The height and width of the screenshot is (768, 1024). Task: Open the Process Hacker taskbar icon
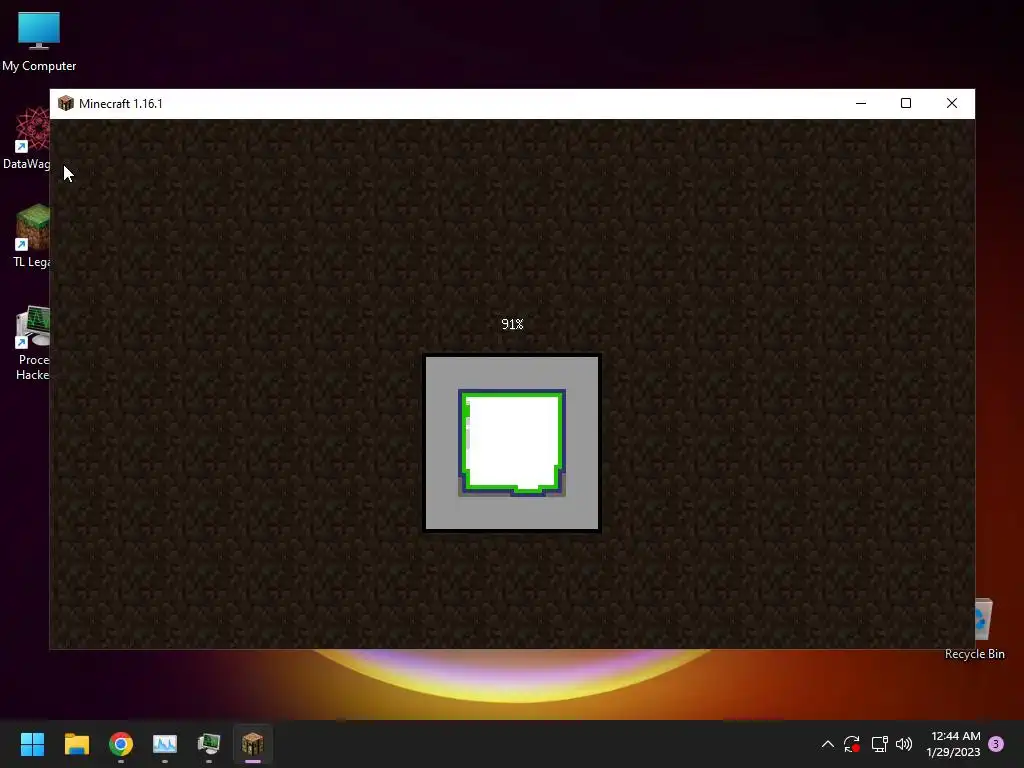(209, 744)
